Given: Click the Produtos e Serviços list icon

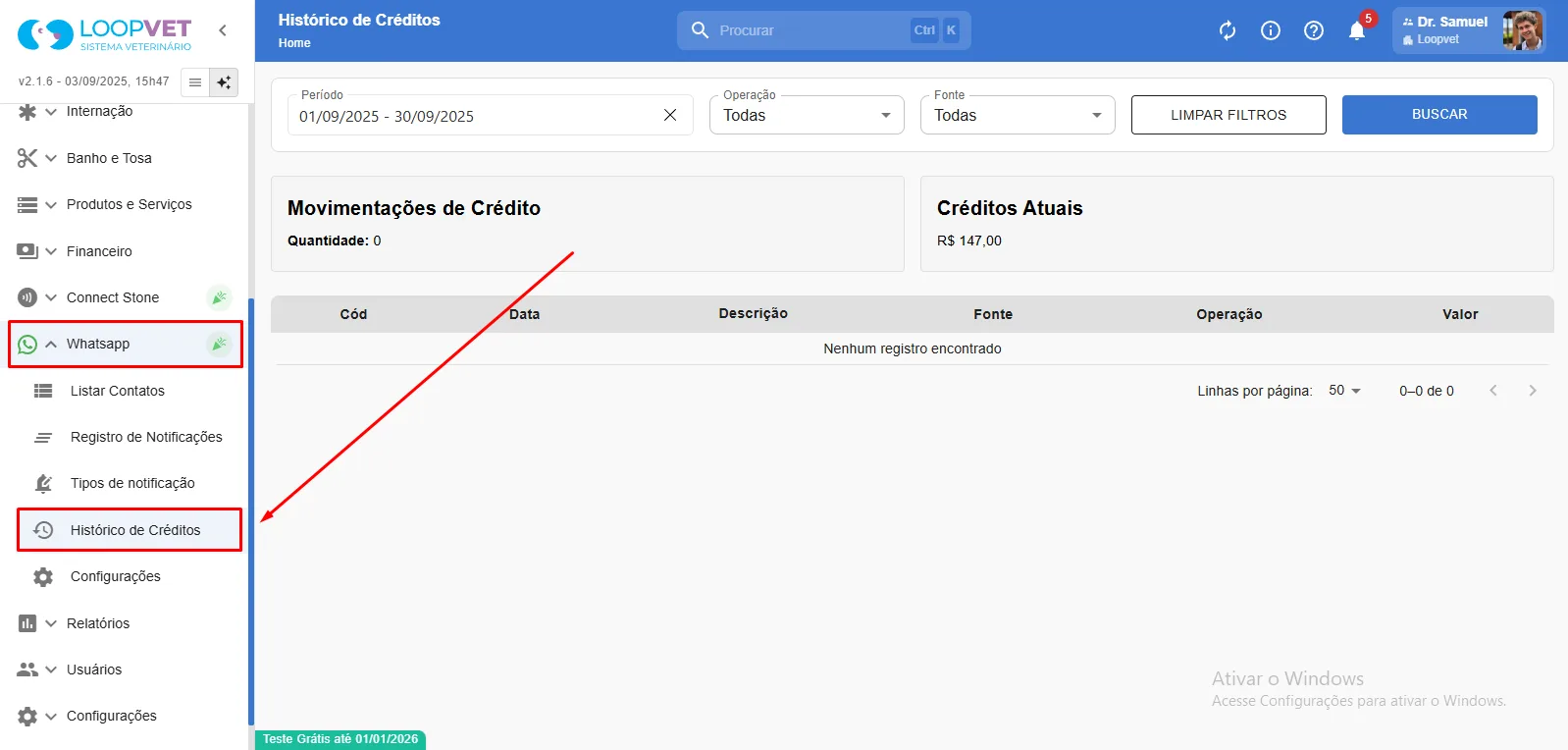Looking at the screenshot, I should (x=27, y=205).
